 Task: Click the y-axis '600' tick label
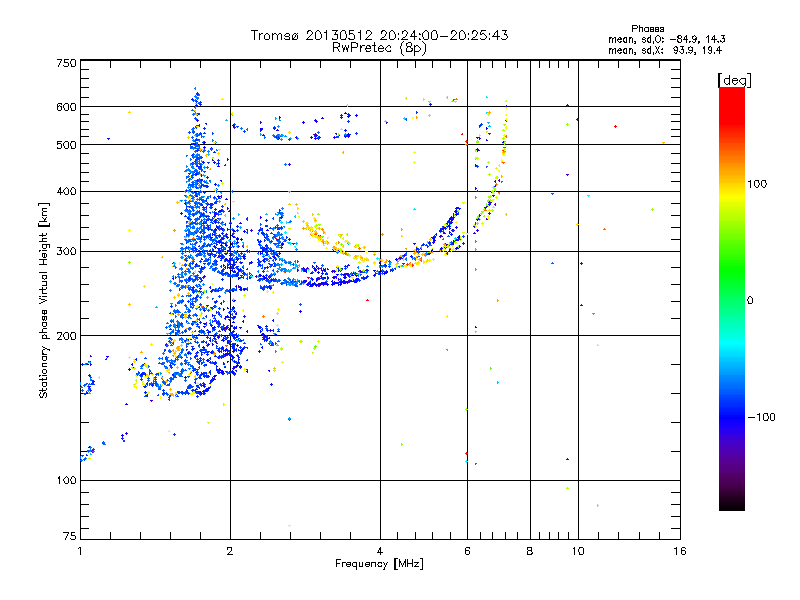(x=66, y=107)
